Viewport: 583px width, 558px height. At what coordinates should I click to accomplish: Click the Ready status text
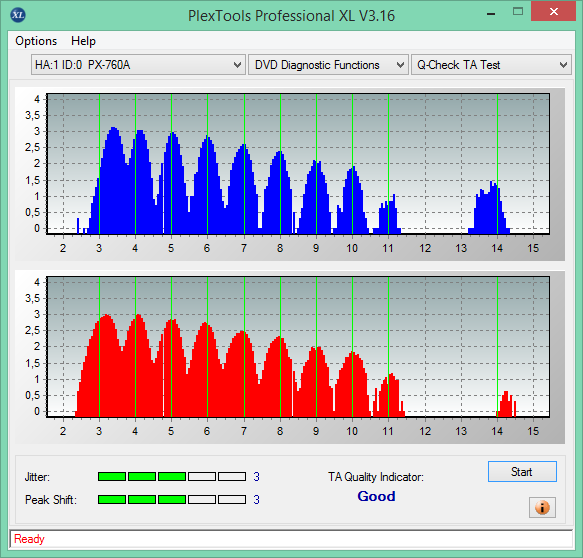tap(29, 539)
